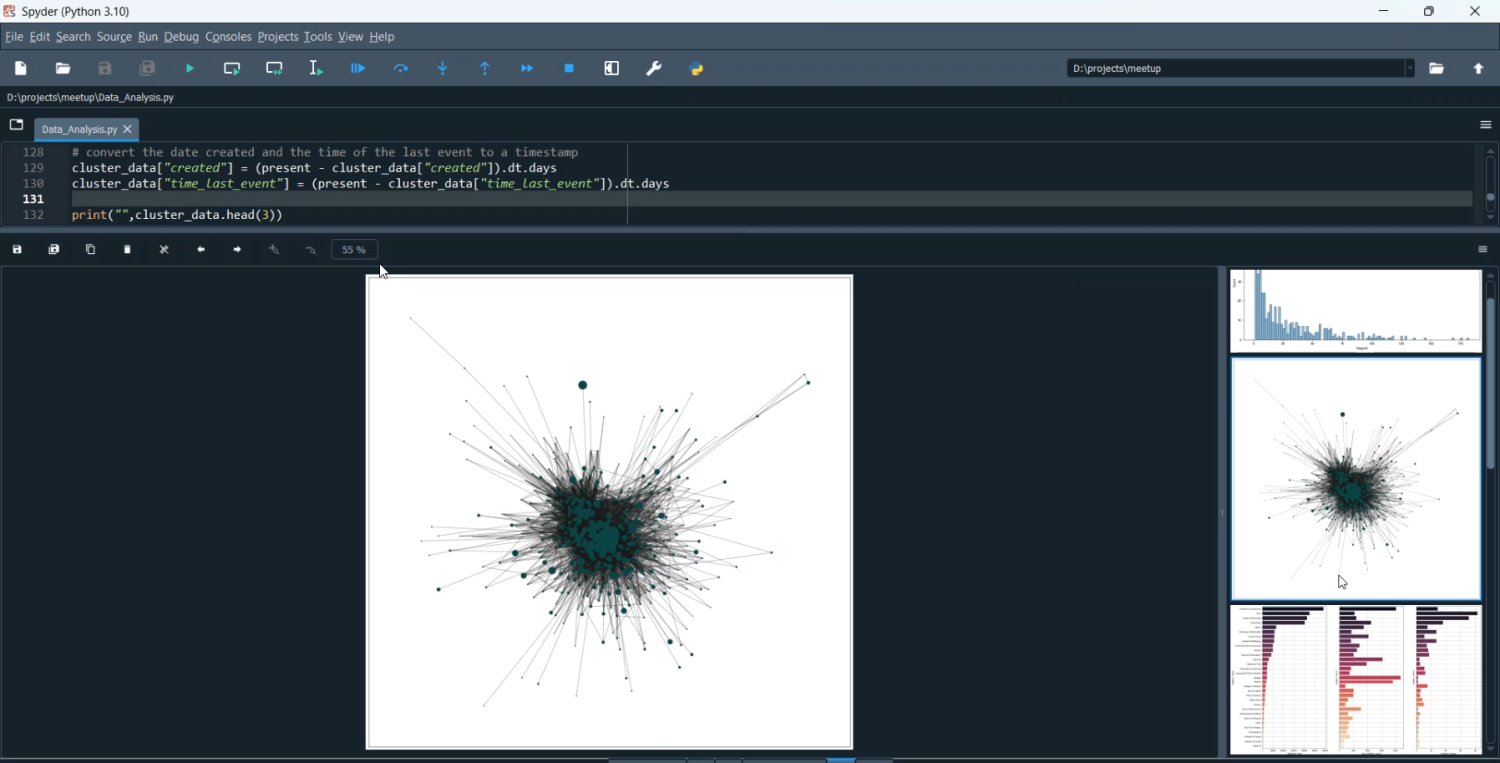Open the Consoles menu

[228, 37]
